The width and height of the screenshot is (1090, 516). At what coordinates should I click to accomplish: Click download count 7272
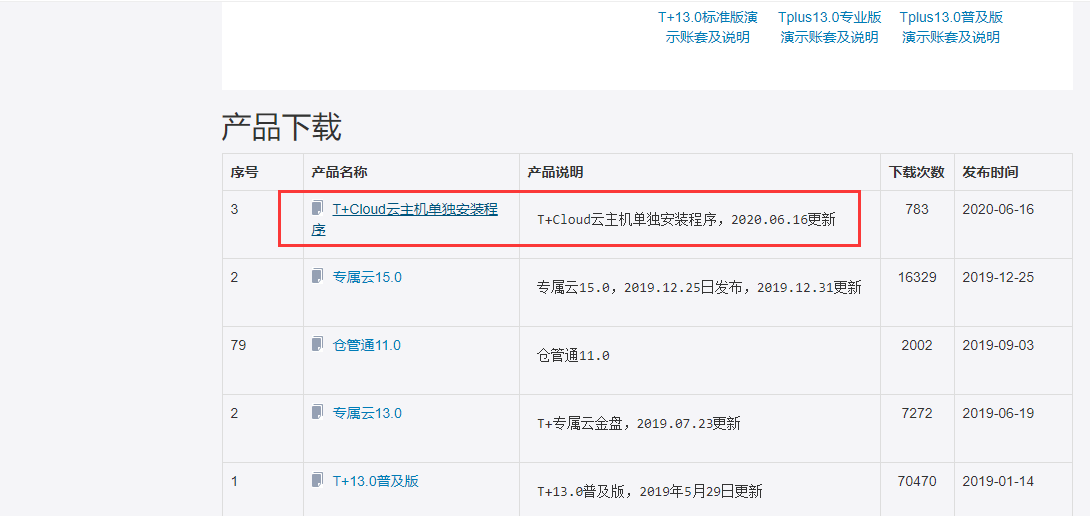[917, 414]
